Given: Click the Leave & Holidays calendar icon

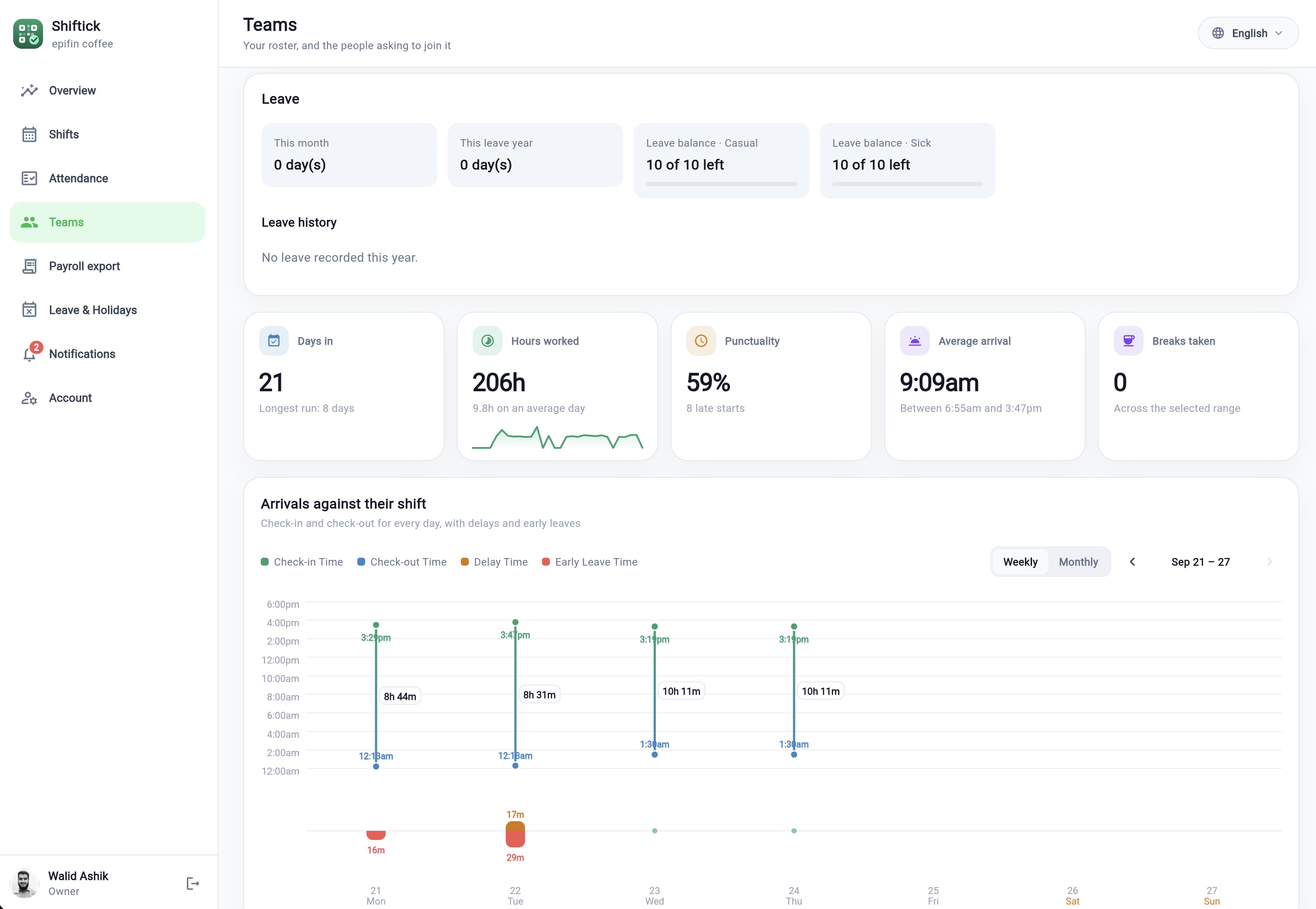Looking at the screenshot, I should tap(29, 310).
